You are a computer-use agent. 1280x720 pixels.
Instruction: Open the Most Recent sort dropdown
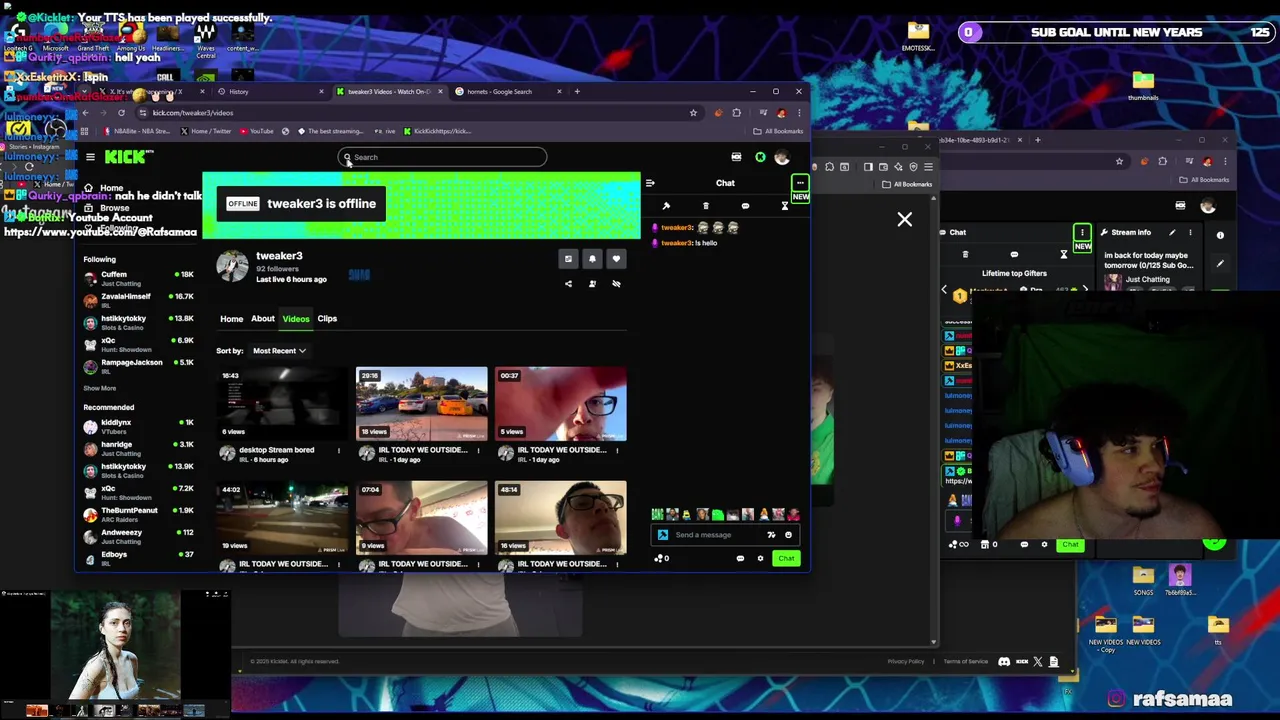(x=279, y=351)
